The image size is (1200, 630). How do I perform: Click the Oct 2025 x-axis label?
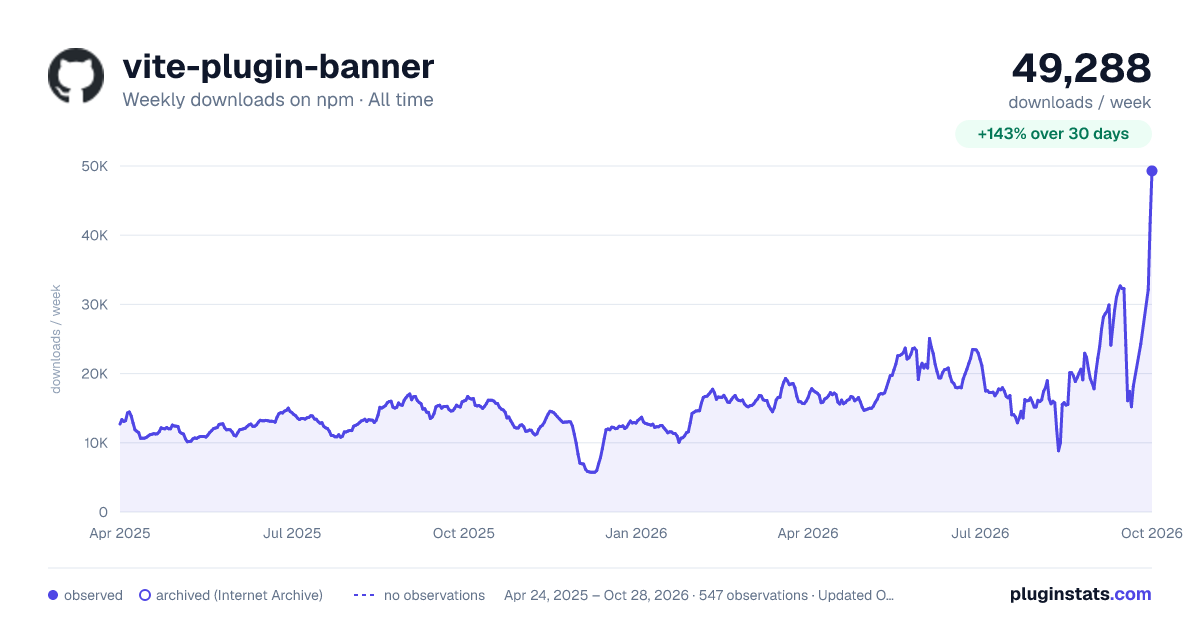pos(464,533)
